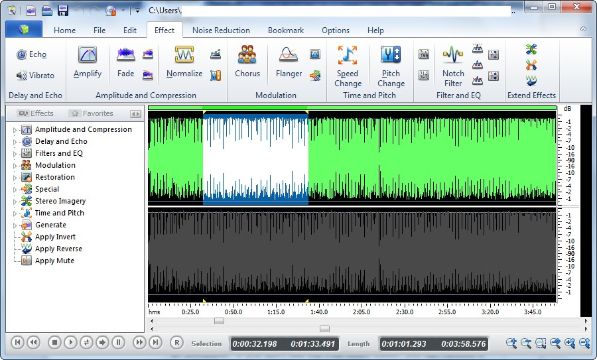Rewind with the double-left-arrow button
Image resolution: width=597 pixels, height=360 pixels.
click(x=34, y=342)
